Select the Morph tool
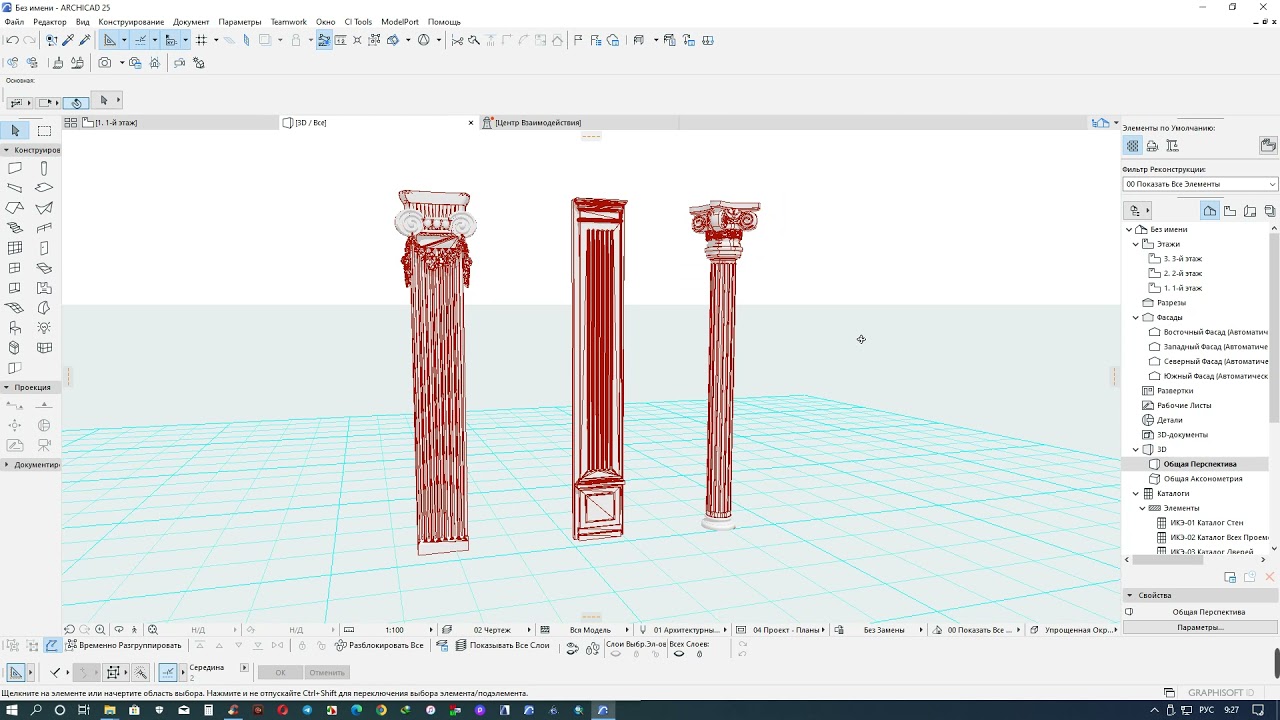Viewport: 1280px width, 720px height. (15, 348)
